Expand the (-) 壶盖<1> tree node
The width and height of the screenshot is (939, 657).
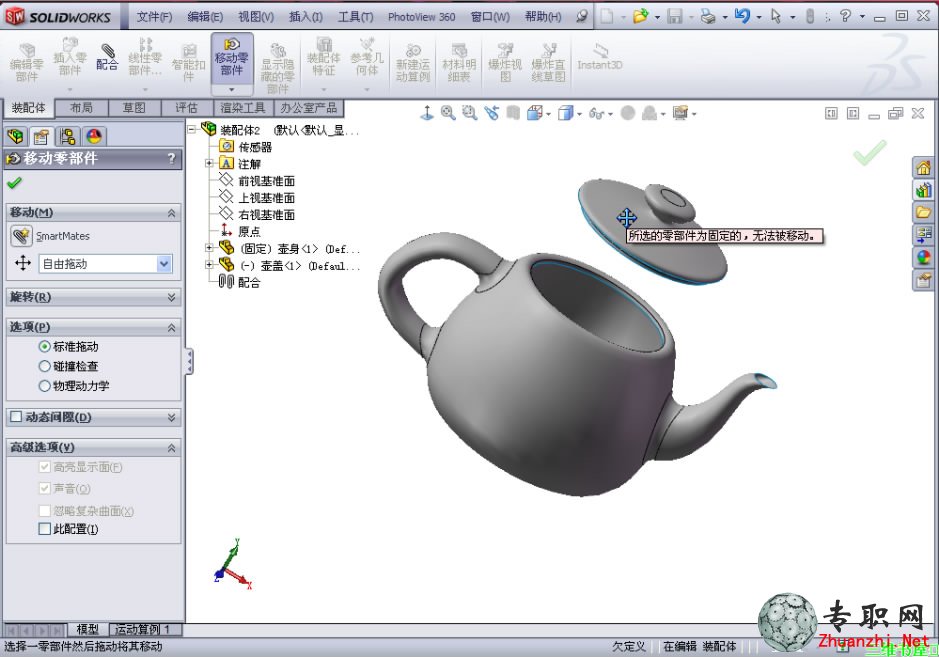(x=209, y=264)
